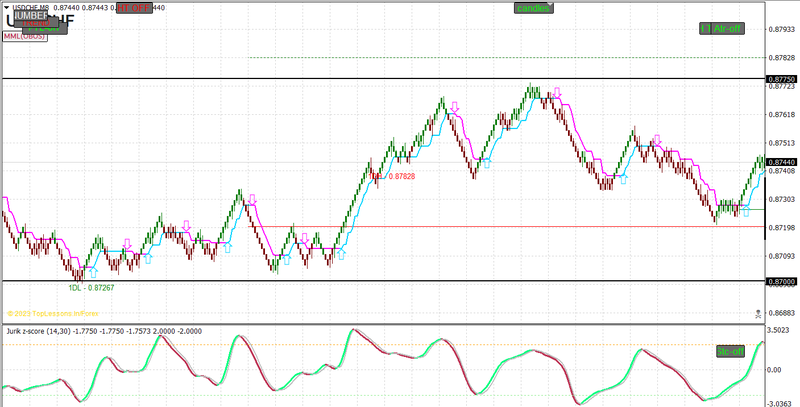Toggle the red TREND button
Viewport: 800px width, 407px height.
pos(38,23)
